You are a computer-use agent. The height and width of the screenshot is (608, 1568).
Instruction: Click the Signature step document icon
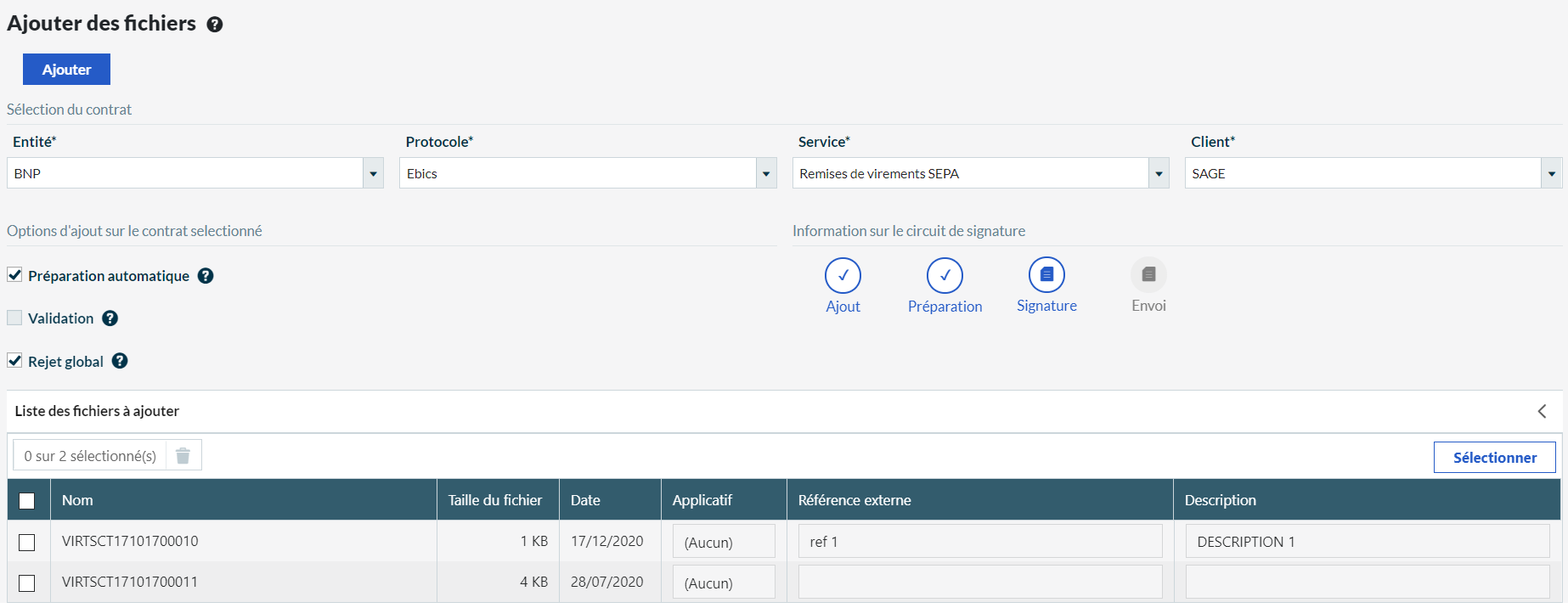pyautogui.click(x=1046, y=274)
